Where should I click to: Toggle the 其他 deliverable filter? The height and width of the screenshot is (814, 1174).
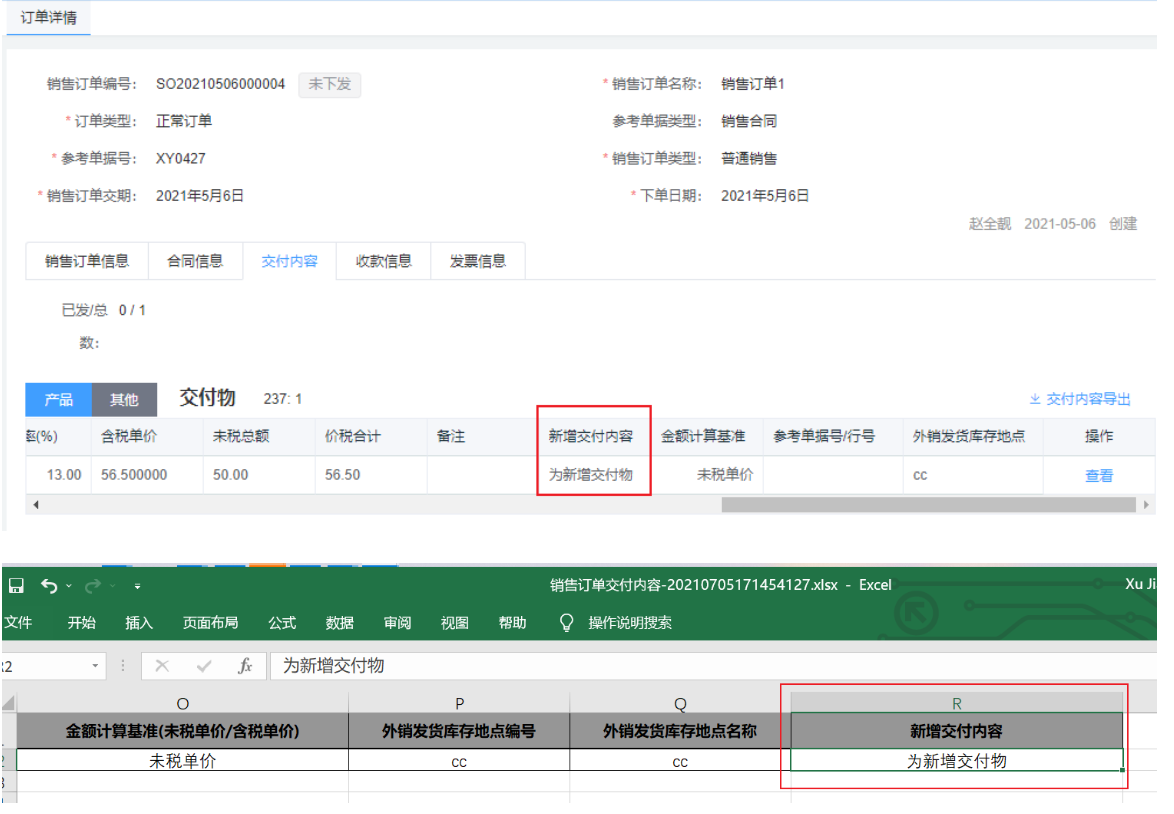(x=124, y=400)
